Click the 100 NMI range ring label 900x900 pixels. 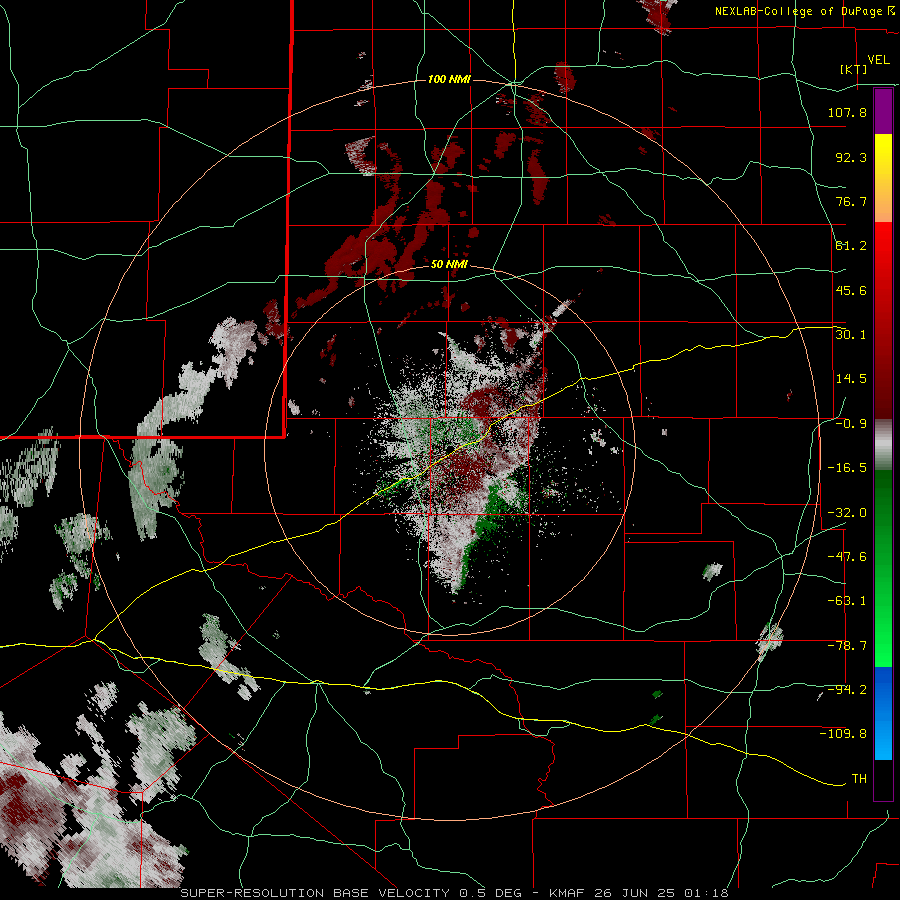pos(449,79)
